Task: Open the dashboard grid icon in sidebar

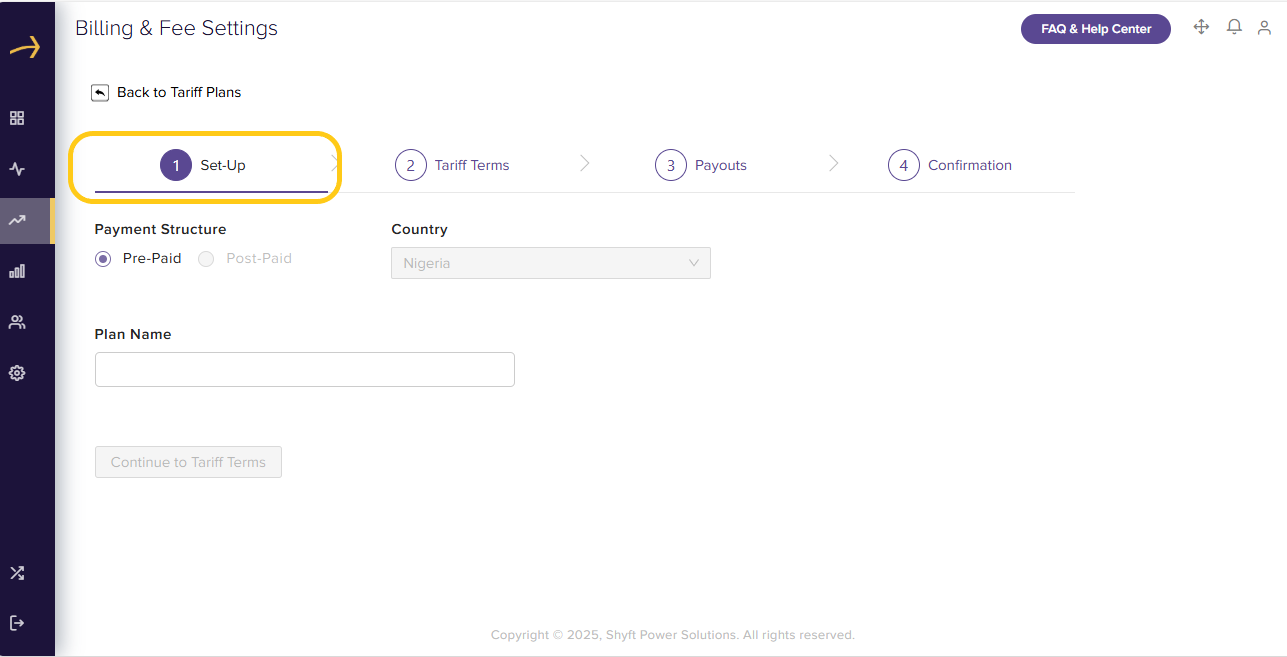Action: coord(17,118)
